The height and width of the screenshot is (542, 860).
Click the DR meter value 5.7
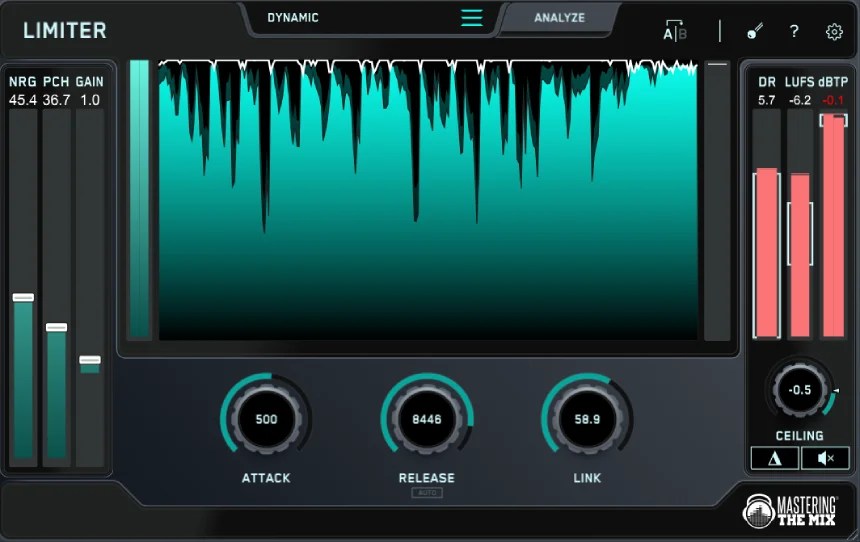(767, 100)
